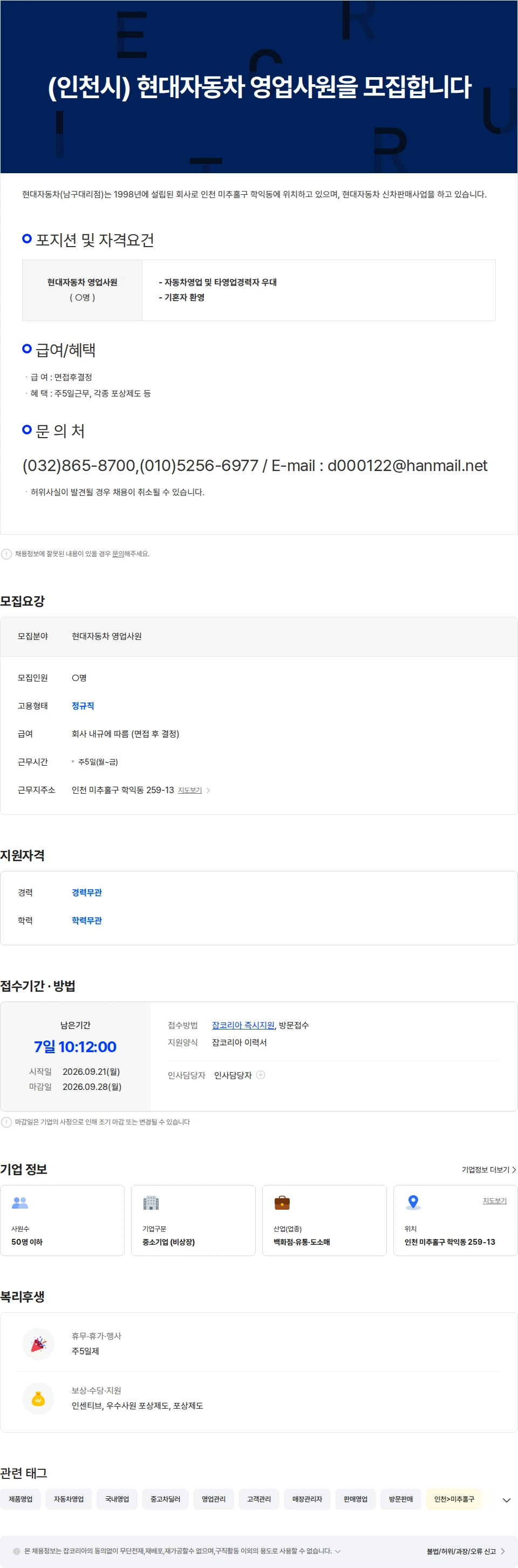Image resolution: width=518 pixels, height=1568 pixels.
Task: Click the 보상·수당·지원 money bag icon
Action: (x=38, y=1399)
